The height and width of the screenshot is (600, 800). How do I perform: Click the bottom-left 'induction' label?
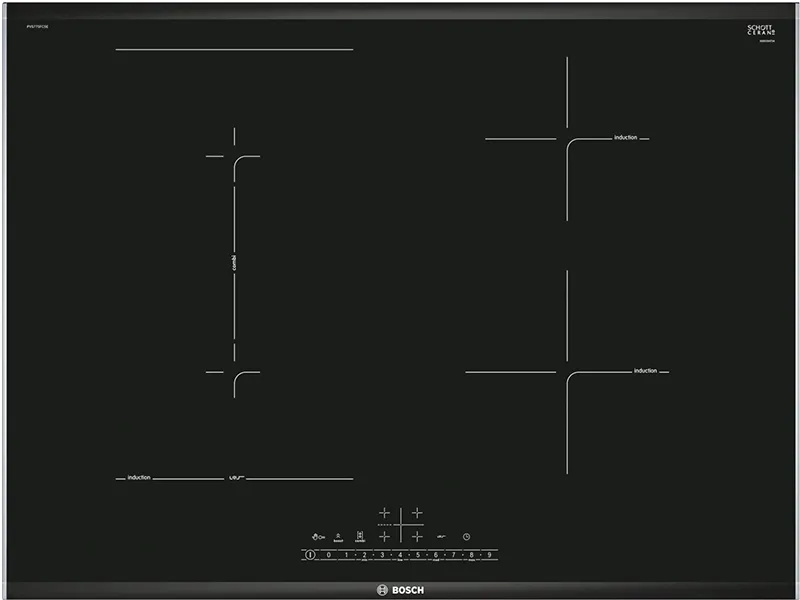pos(138,478)
